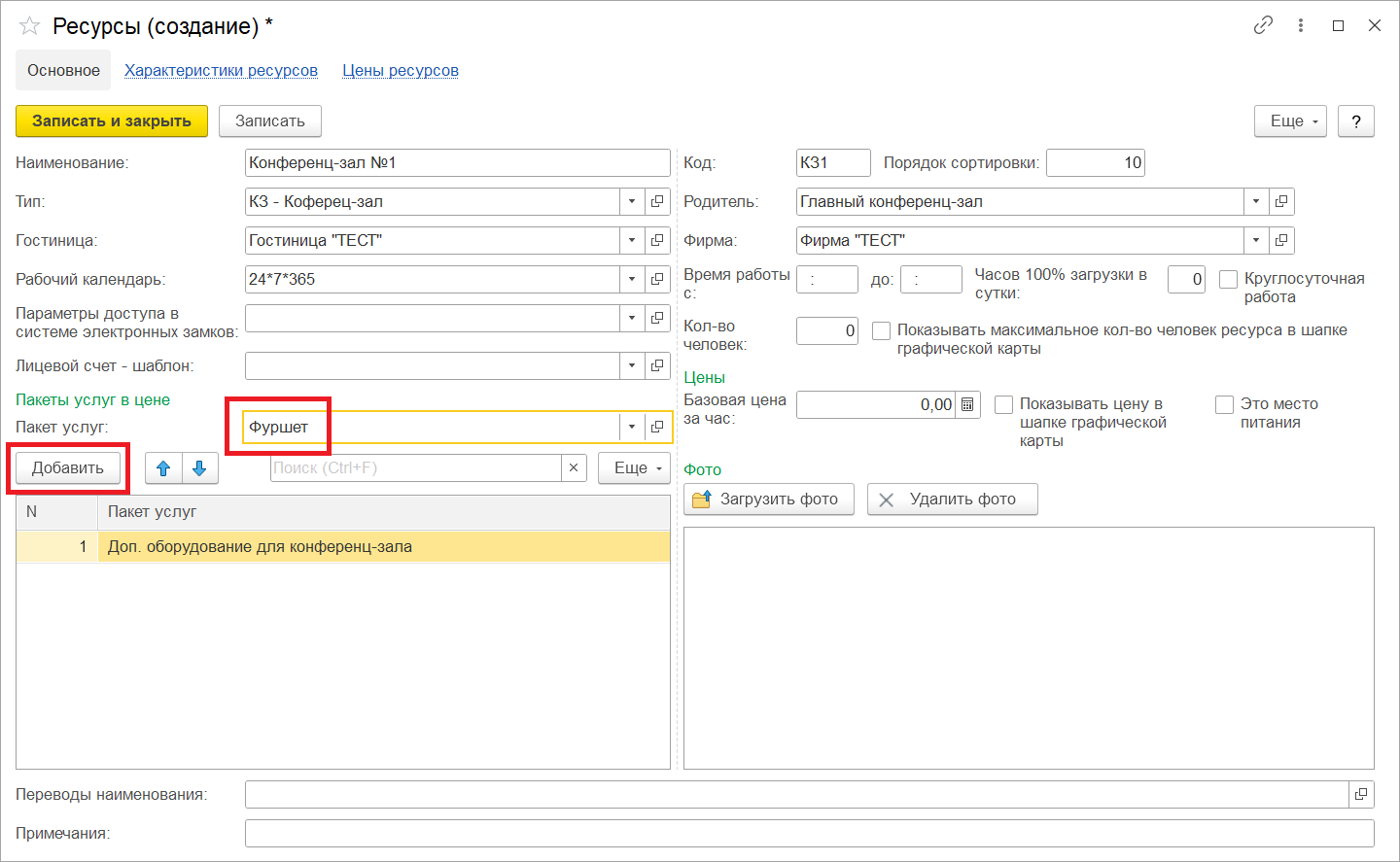1400x862 pixels.
Task: Open the Характеристики ресурсов tab
Action: pos(221,70)
